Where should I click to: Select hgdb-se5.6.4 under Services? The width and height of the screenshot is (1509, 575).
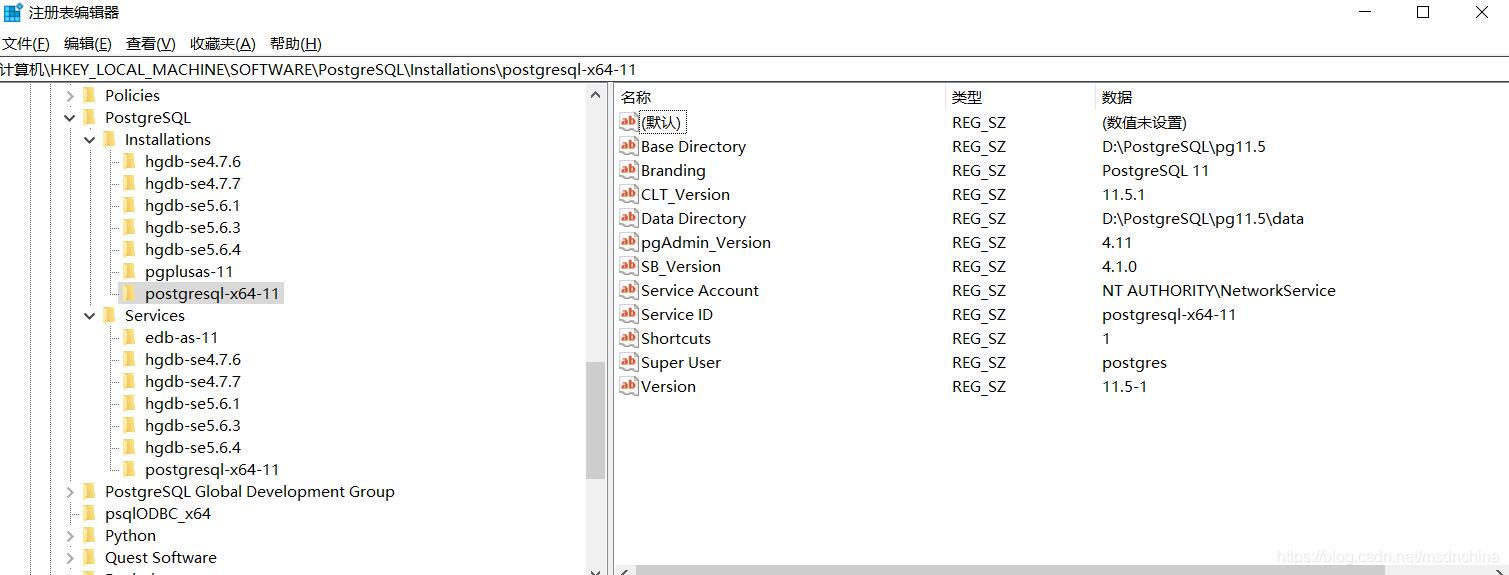[193, 447]
